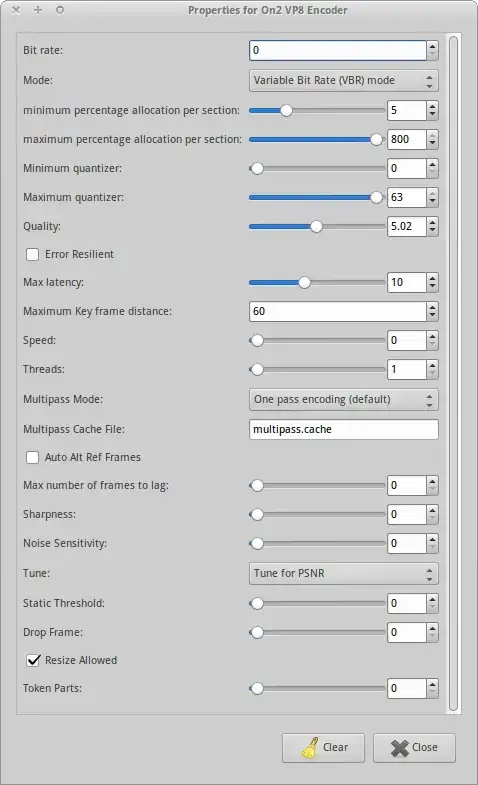The image size is (478, 785).
Task: Click the Maximum Key frame distance field
Action: (x=337, y=311)
